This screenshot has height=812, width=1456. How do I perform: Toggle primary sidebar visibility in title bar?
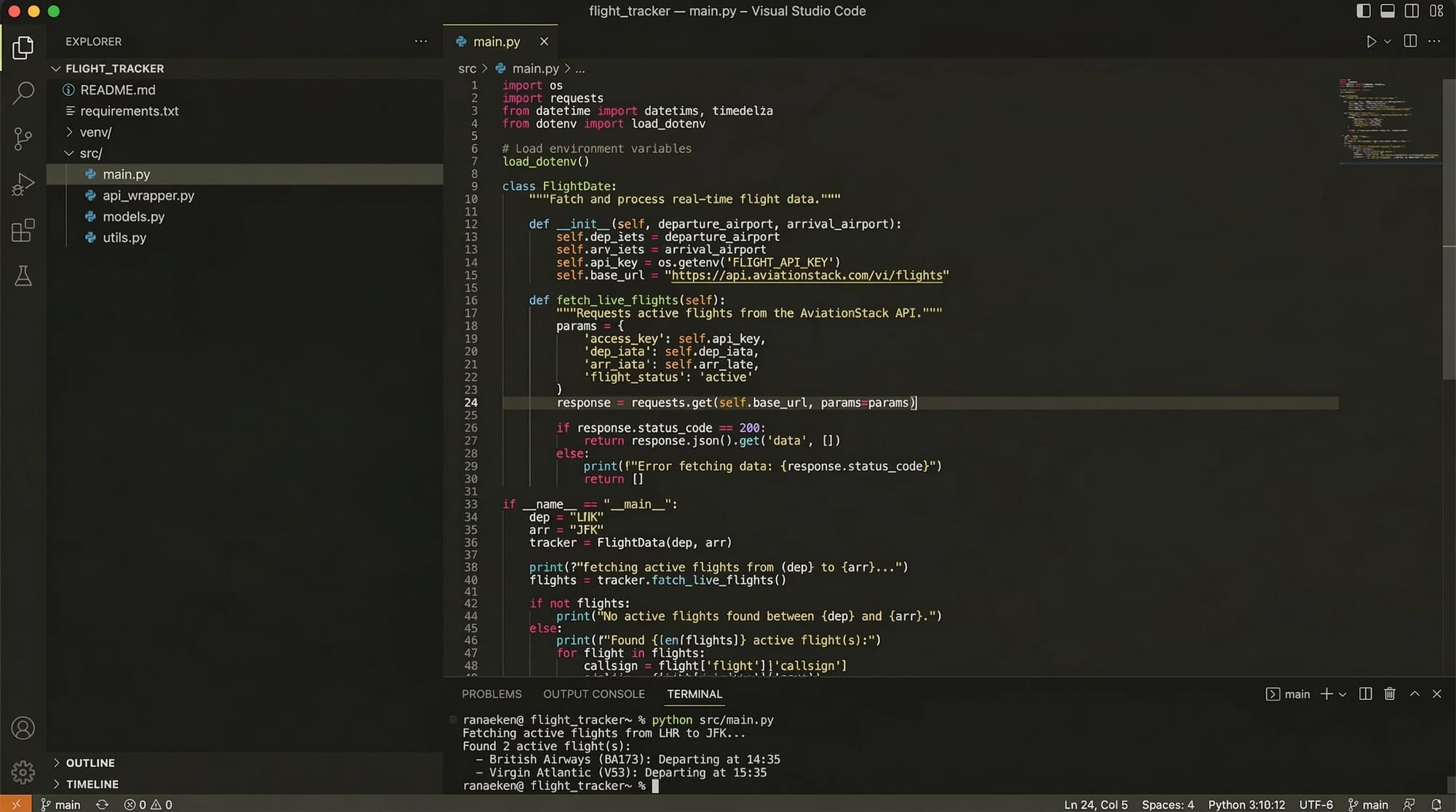coord(1364,11)
